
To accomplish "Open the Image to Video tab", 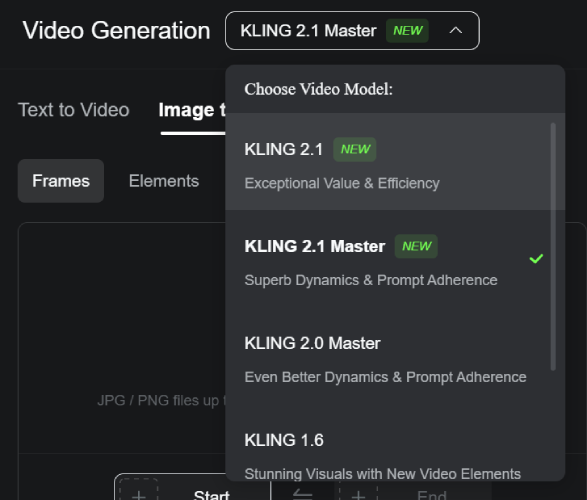I will click(x=192, y=110).
